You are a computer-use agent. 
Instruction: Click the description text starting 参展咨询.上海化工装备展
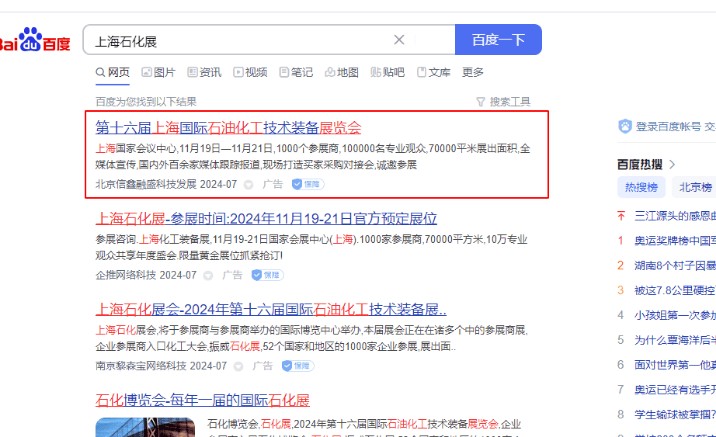(311, 247)
